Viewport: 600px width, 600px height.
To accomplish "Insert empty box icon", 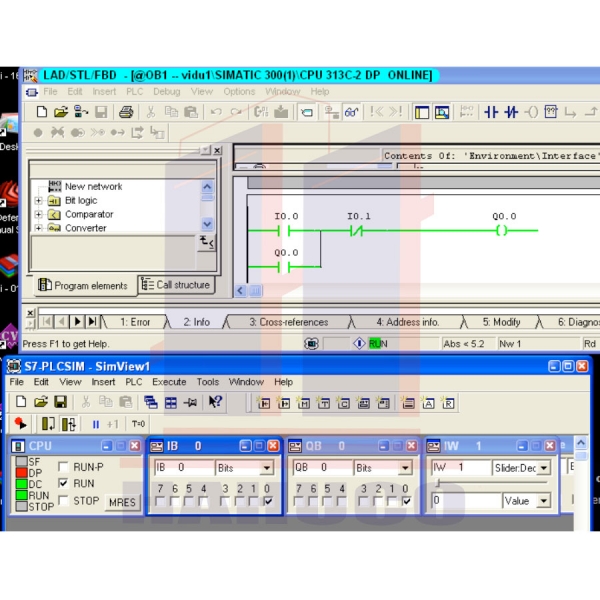I will point(551,112).
